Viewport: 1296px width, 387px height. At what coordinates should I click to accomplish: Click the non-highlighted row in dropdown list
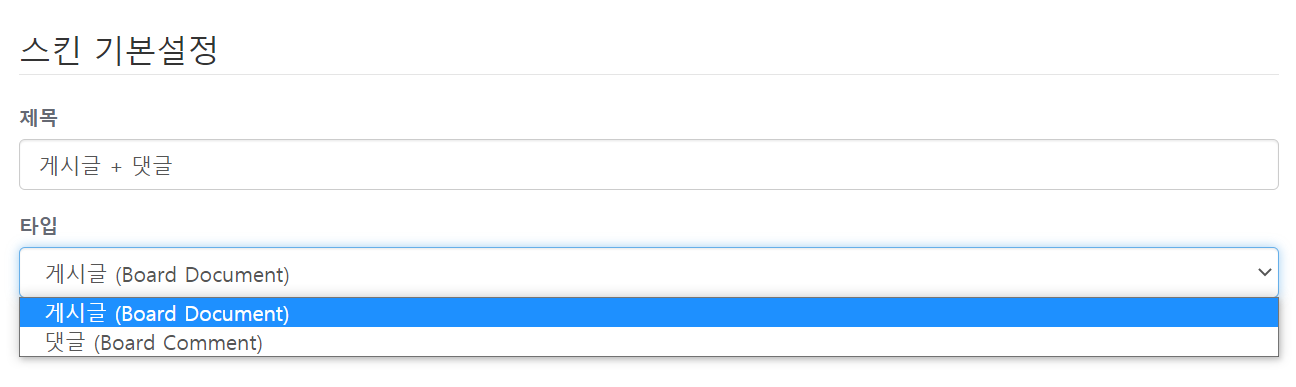pyautogui.click(x=649, y=343)
